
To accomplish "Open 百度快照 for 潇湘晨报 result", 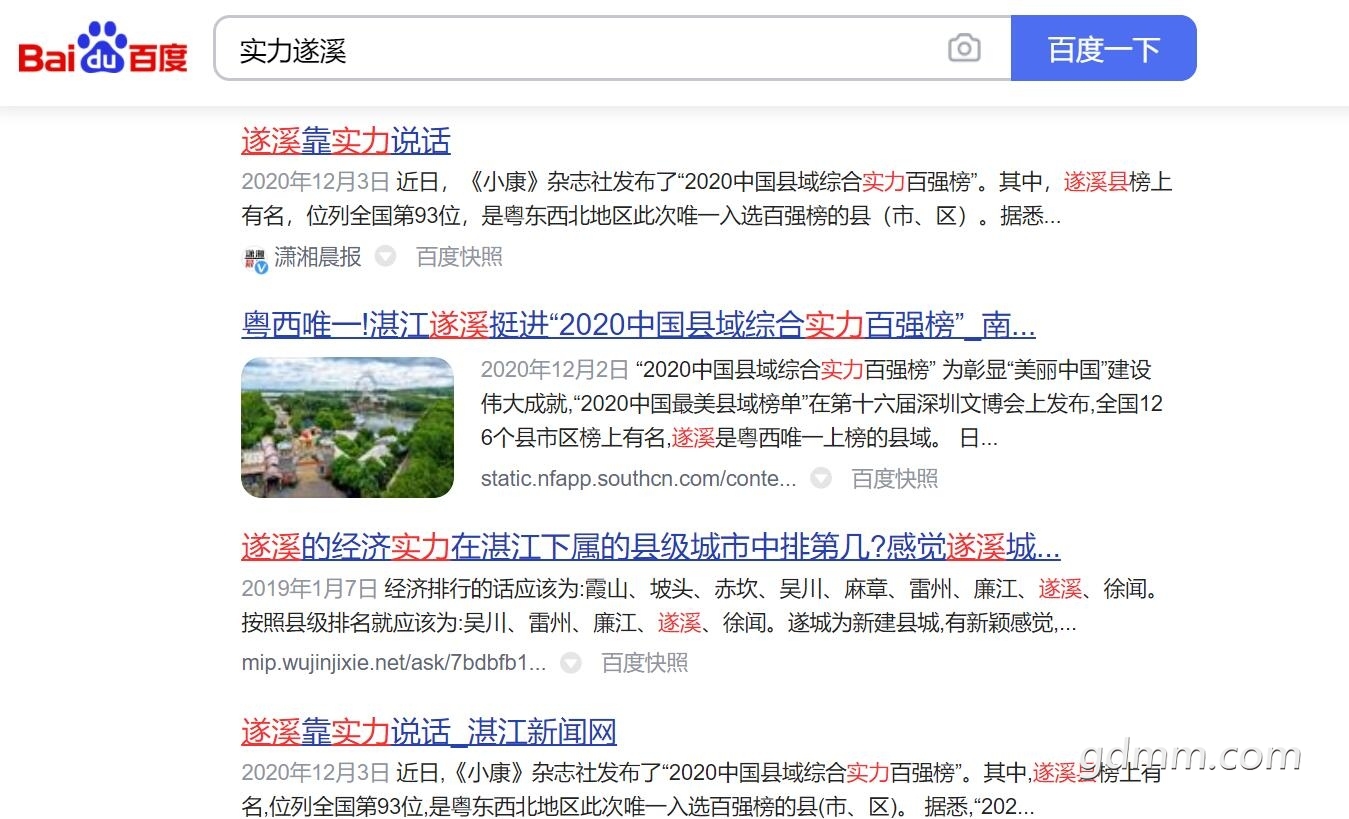I will [x=459, y=257].
